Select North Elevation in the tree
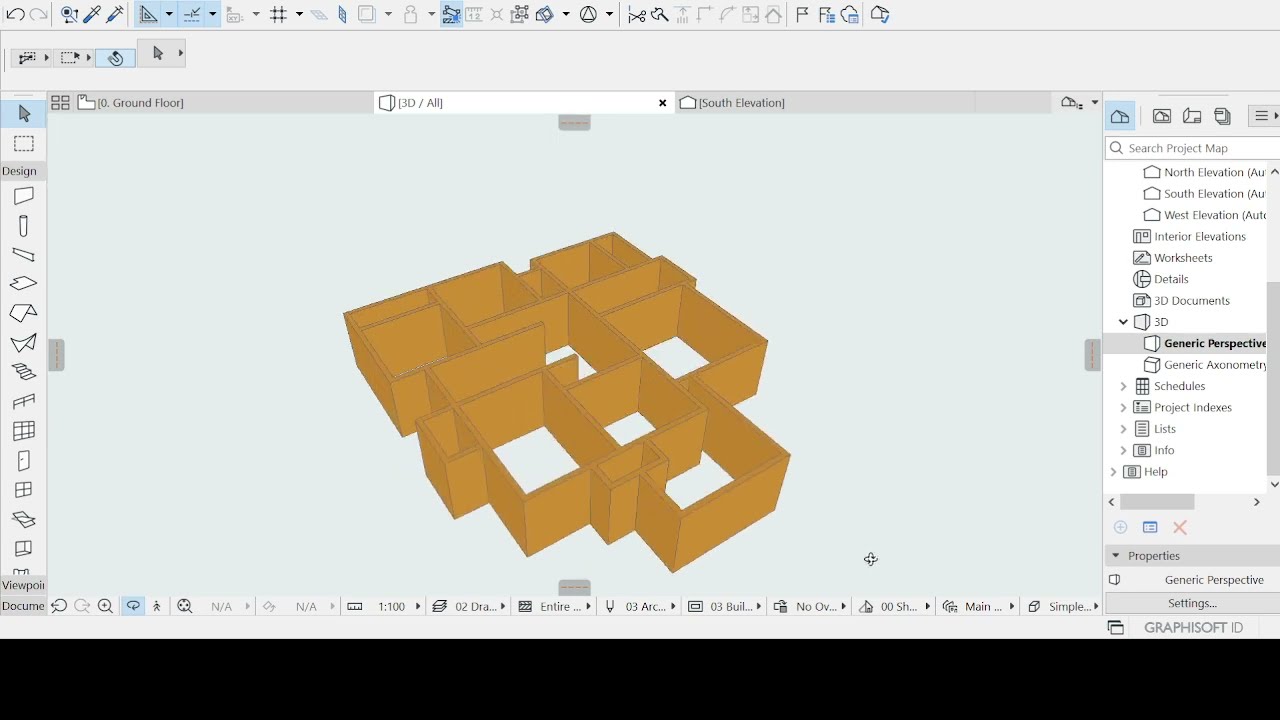 click(x=1204, y=172)
